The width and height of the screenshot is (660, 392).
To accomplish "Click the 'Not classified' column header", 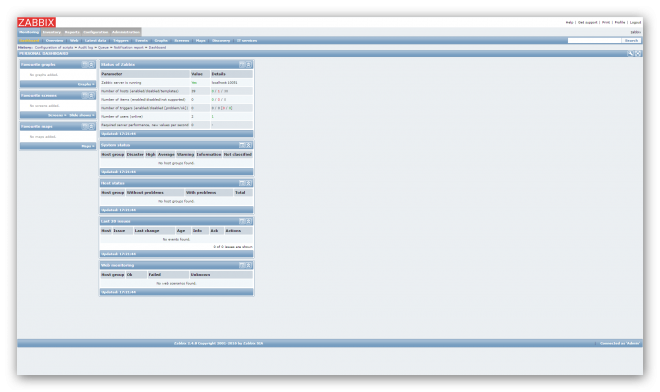I will click(x=238, y=155).
